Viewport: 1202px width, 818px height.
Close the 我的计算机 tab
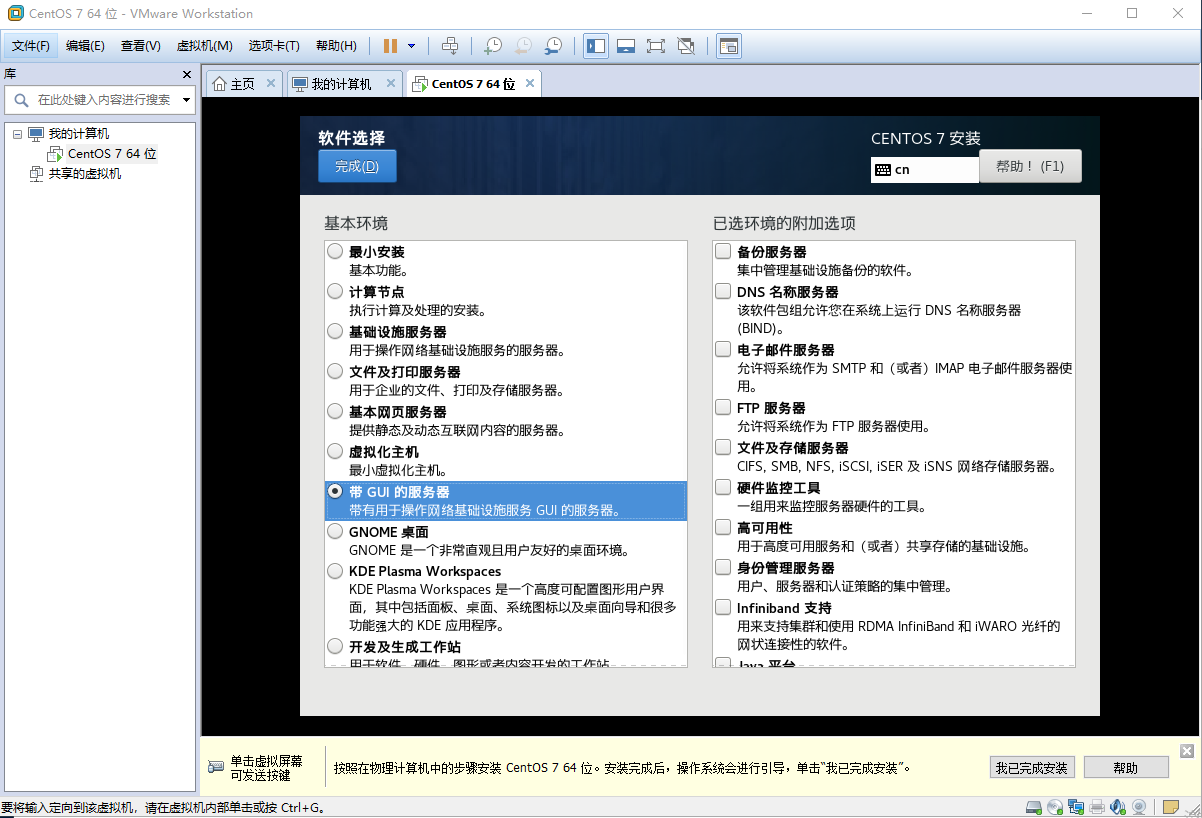391,84
